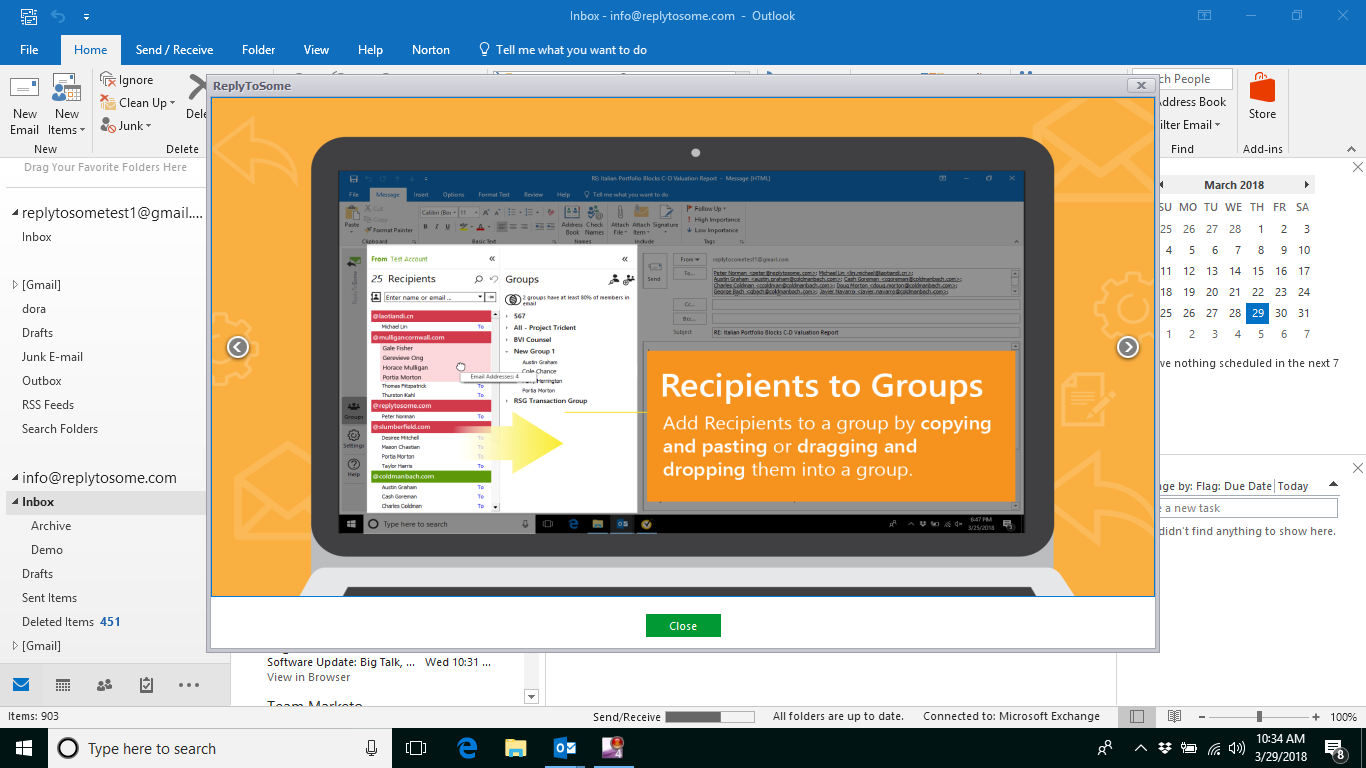Click zoom in plus button
1366x768 pixels.
pos(1316,717)
